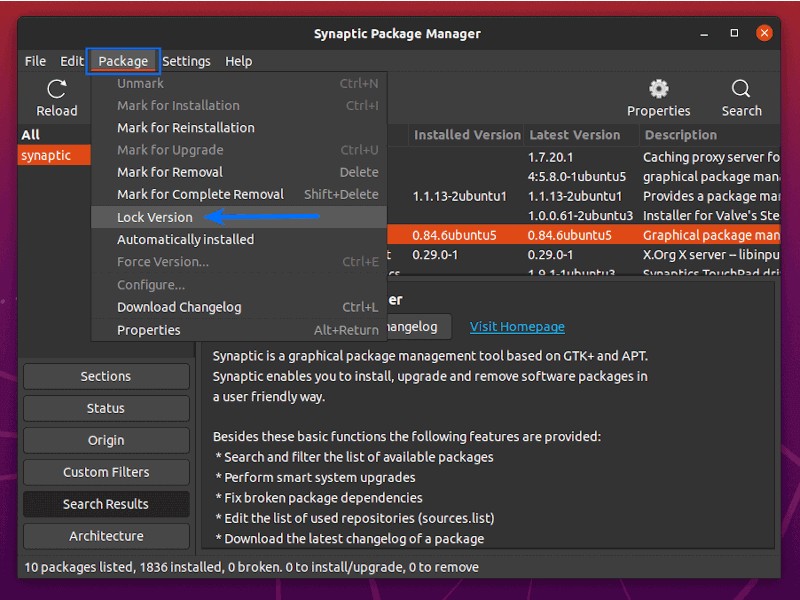Select the synaptic entry in sidebar
This screenshot has height=600, width=800.
[47, 155]
